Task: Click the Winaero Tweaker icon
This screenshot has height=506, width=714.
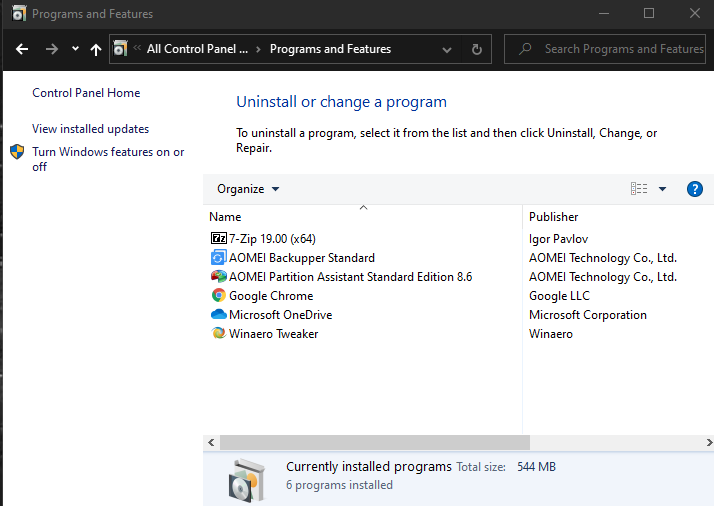Action: [x=219, y=333]
